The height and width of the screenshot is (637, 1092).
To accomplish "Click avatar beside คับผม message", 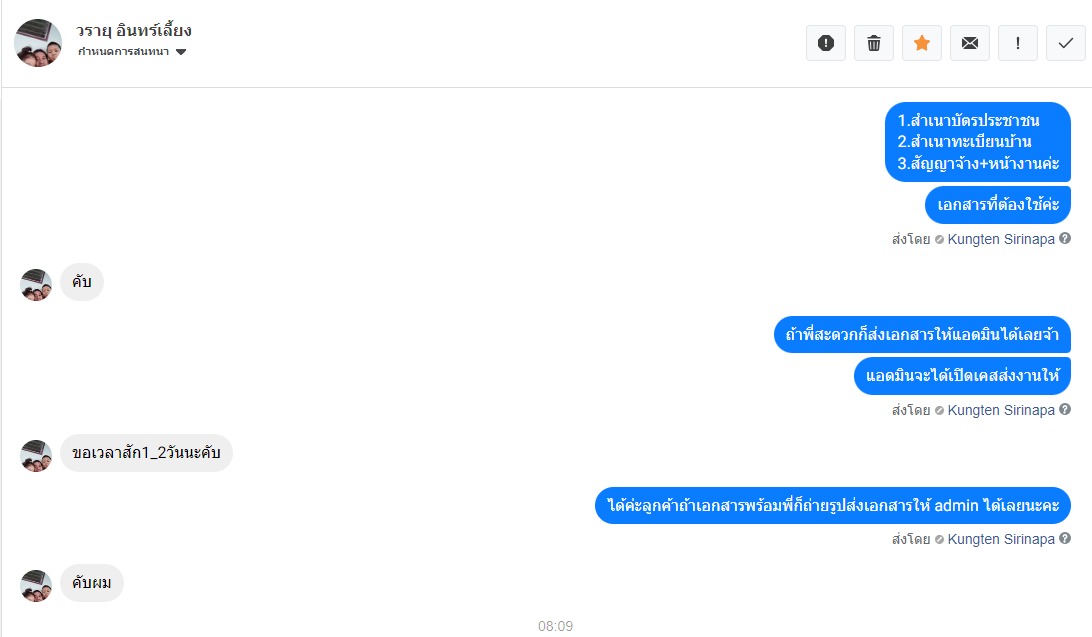I will coord(36,585).
